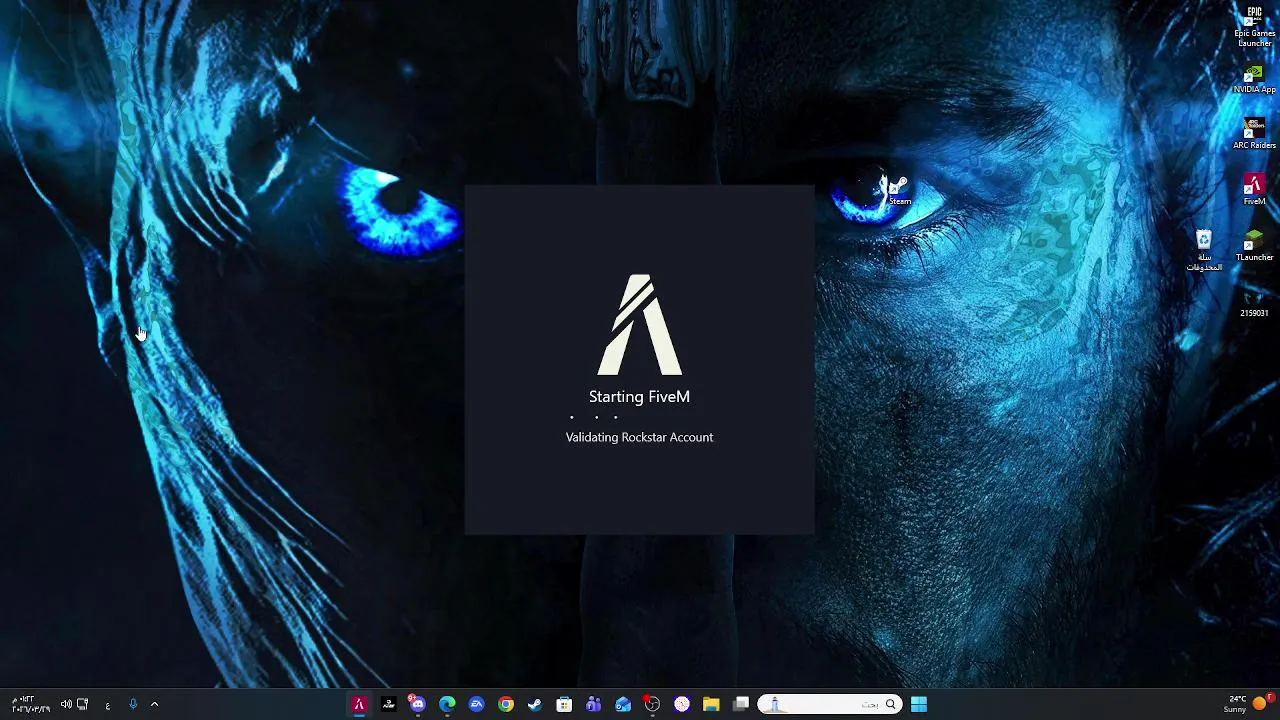Viewport: 1280px width, 720px height.
Task: Open Microsoft Store from the taskbar
Action: pos(564,704)
